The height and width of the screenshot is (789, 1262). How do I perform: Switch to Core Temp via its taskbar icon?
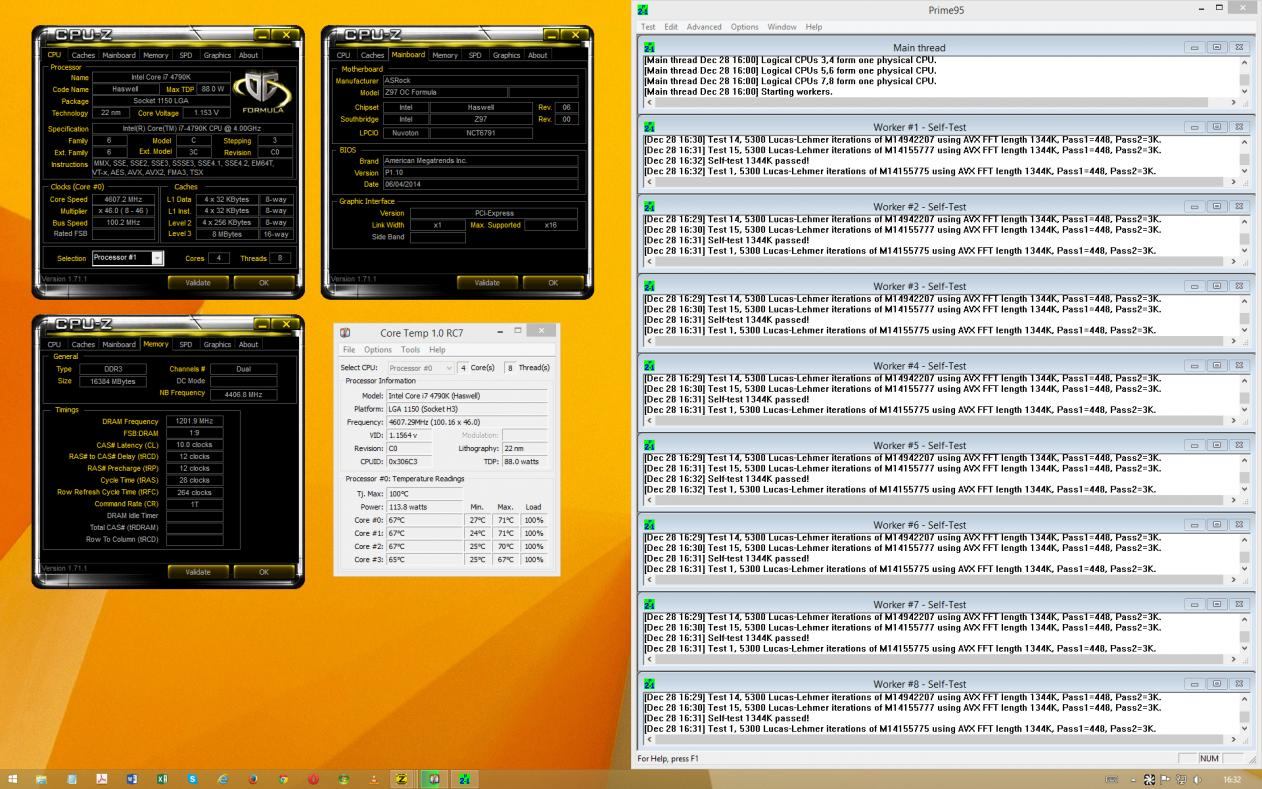(434, 779)
